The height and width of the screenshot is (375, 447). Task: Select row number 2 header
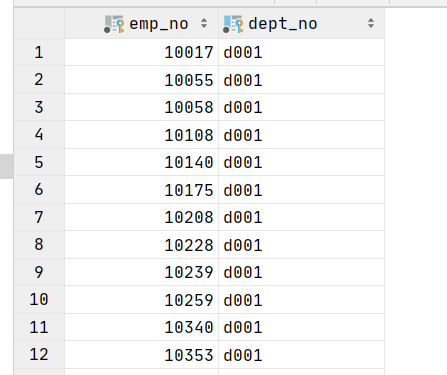pyautogui.click(x=39, y=80)
